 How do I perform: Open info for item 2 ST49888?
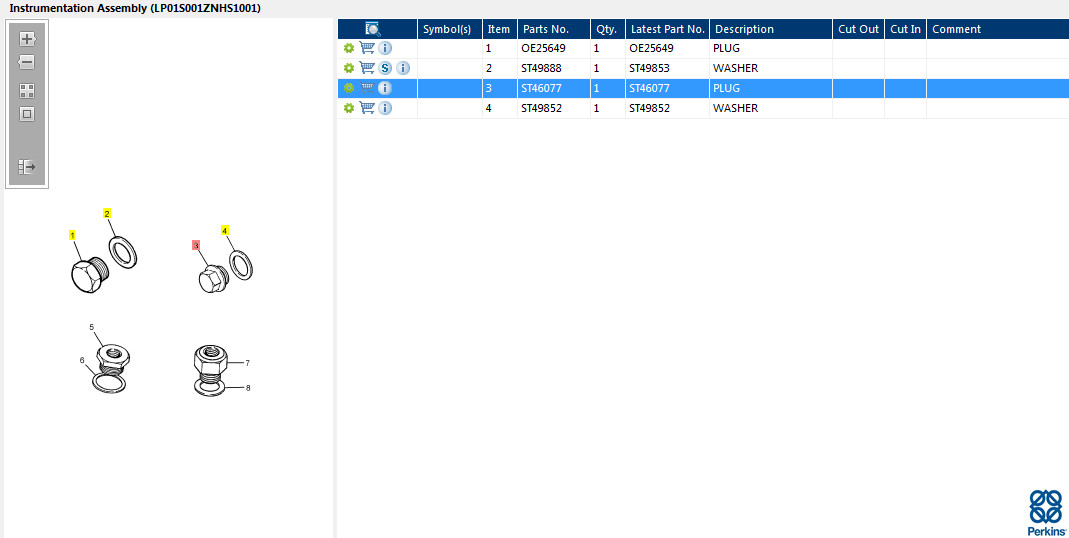(404, 68)
